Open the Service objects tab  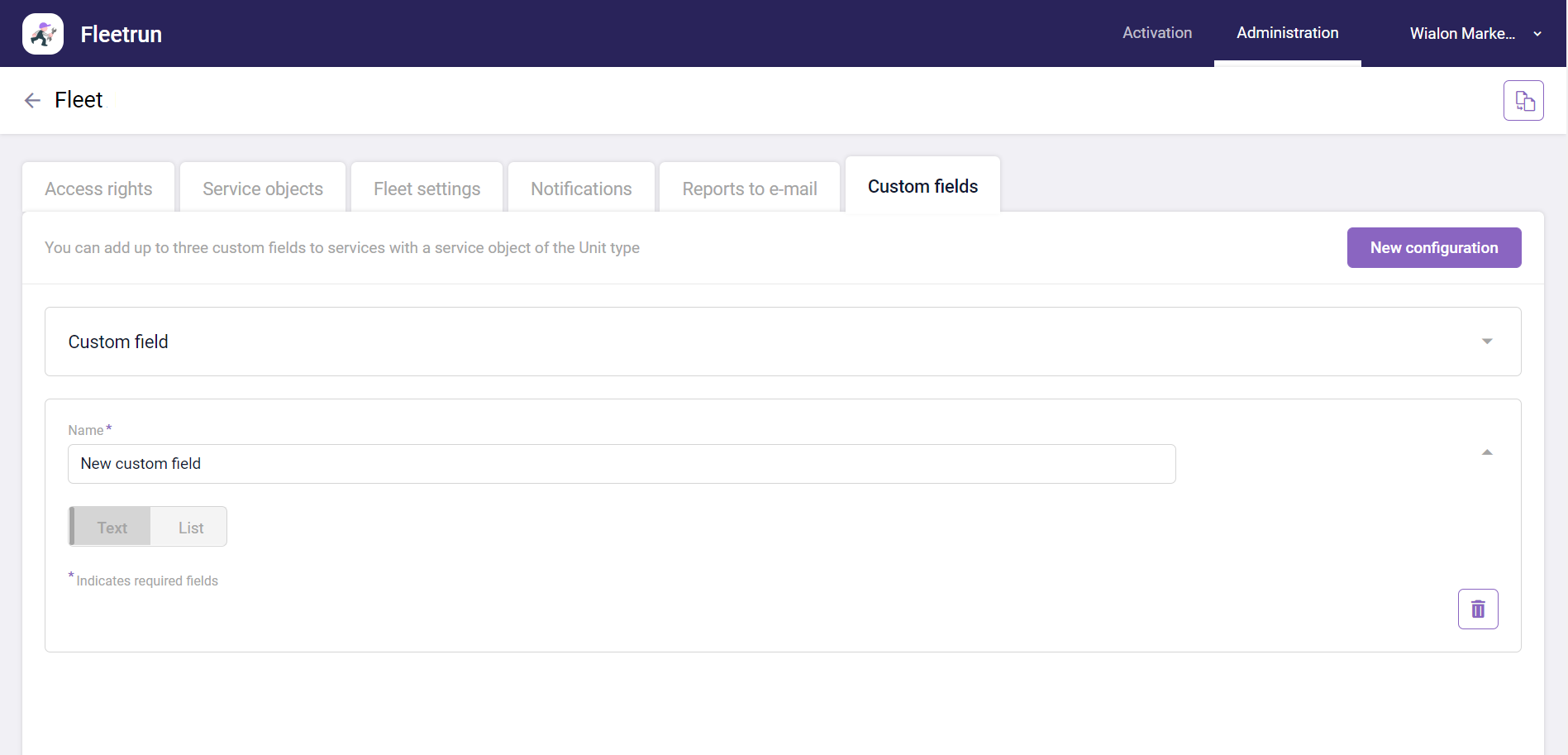tap(263, 189)
